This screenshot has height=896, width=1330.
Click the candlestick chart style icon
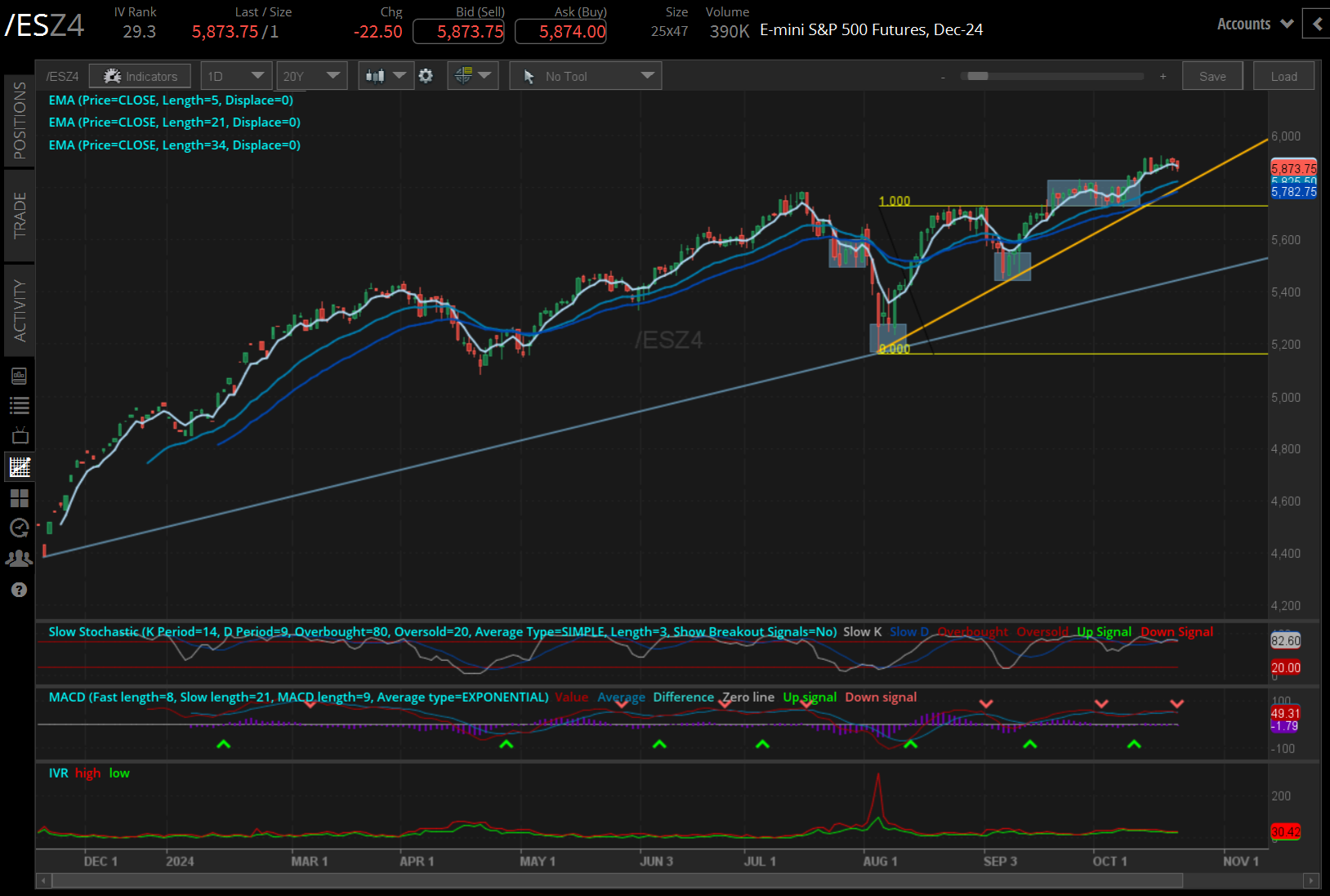(x=377, y=75)
